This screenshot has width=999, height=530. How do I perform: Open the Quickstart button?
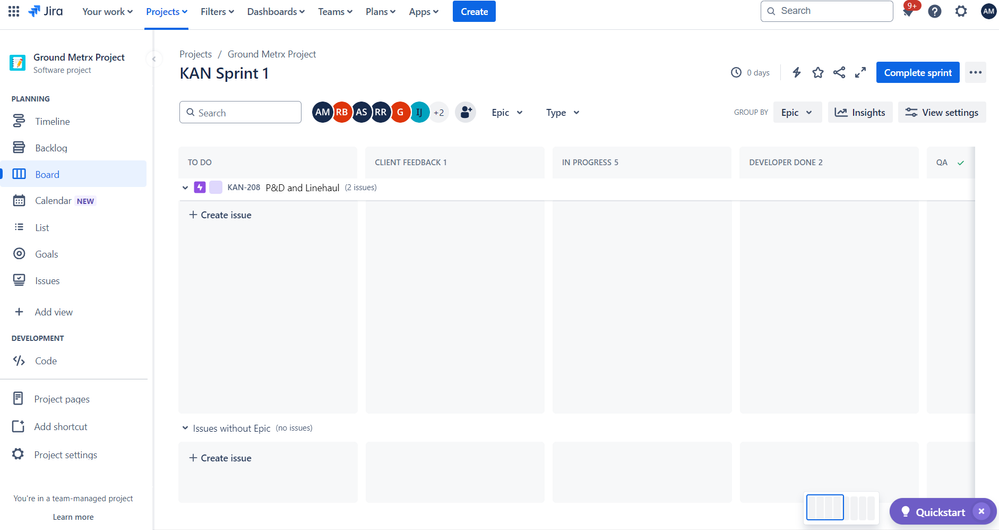point(932,512)
